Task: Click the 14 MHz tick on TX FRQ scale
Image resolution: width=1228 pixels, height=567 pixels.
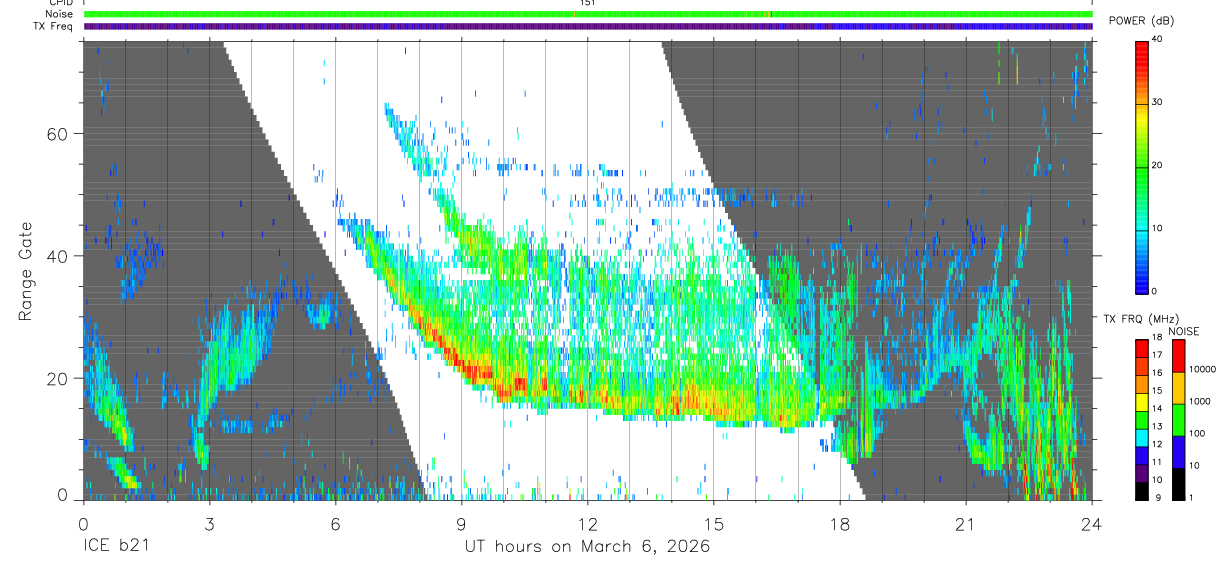Action: tap(1158, 408)
